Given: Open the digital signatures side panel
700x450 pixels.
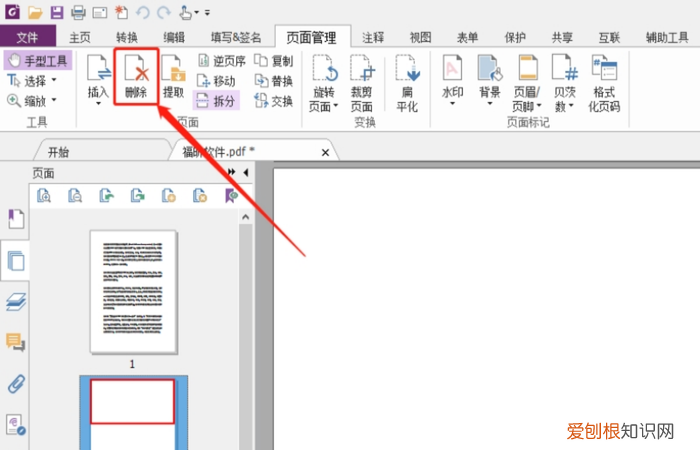Looking at the screenshot, I should pos(16,425).
